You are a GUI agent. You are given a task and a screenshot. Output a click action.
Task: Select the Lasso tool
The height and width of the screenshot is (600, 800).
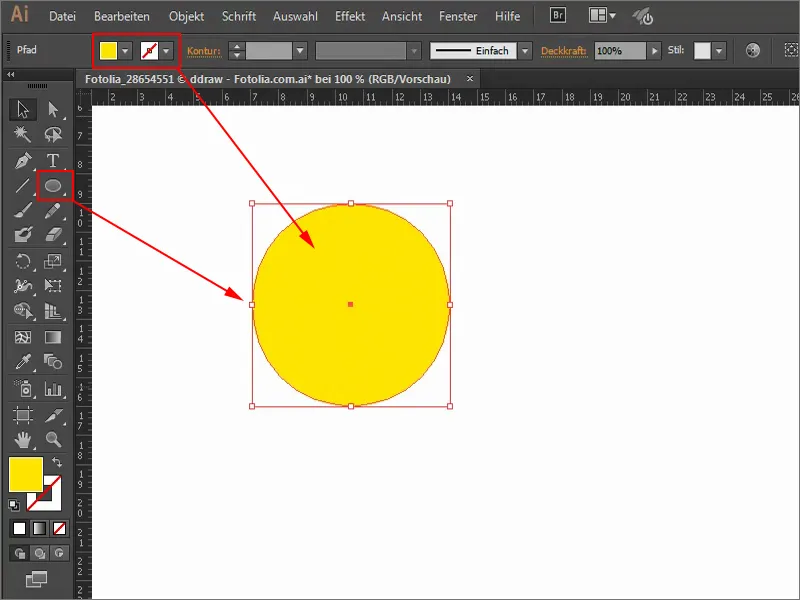tap(53, 134)
